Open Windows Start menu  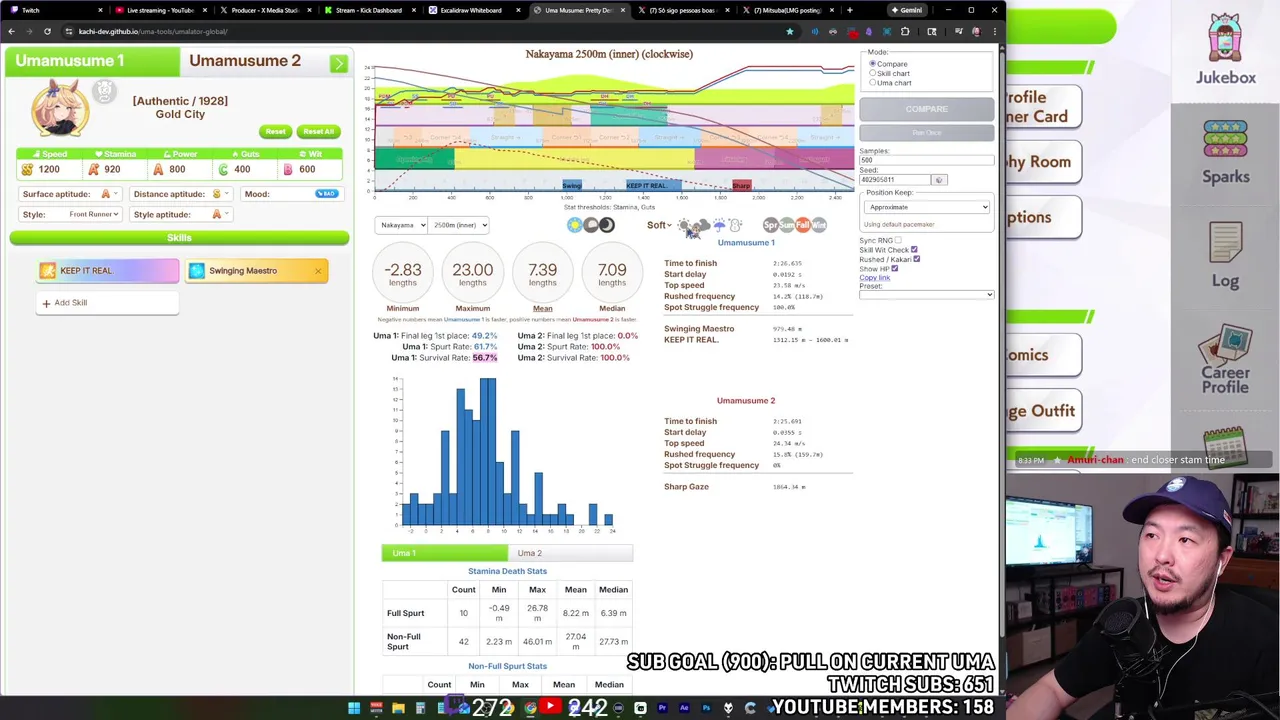(x=354, y=708)
